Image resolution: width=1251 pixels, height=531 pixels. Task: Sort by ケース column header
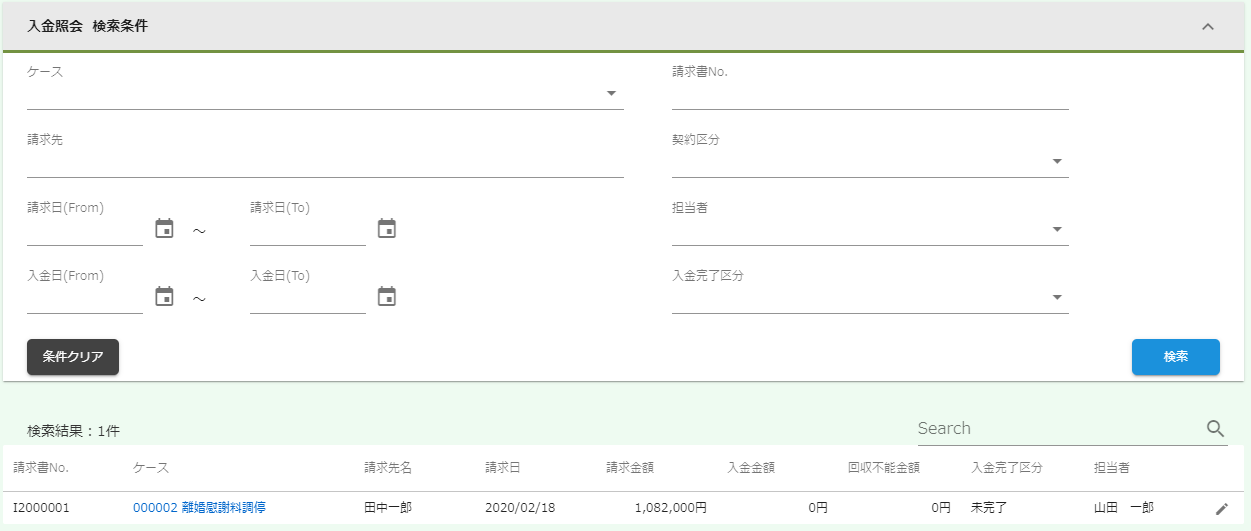click(x=151, y=468)
